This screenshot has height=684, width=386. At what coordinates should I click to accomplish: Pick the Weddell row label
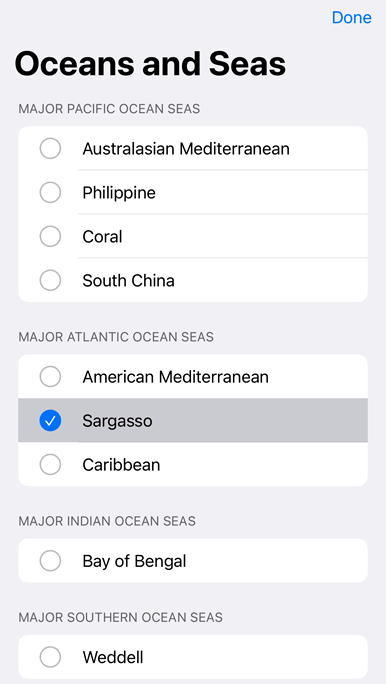pyautogui.click(x=113, y=657)
